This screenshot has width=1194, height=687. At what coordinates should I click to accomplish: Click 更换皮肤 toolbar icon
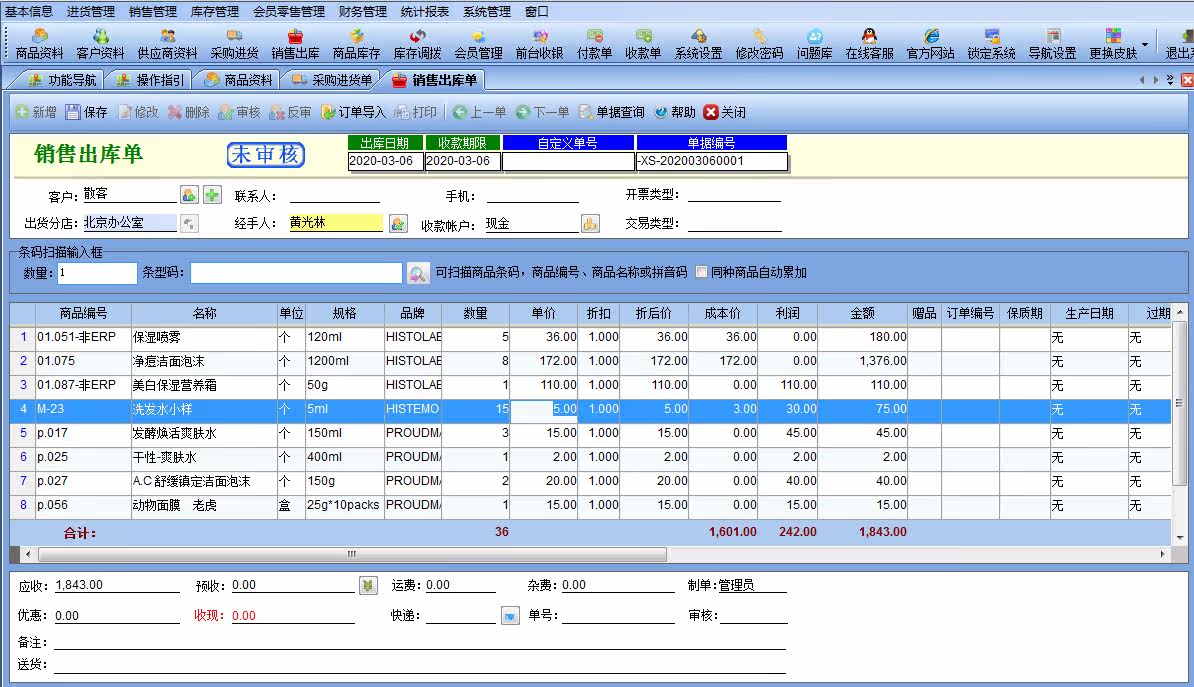click(1113, 44)
